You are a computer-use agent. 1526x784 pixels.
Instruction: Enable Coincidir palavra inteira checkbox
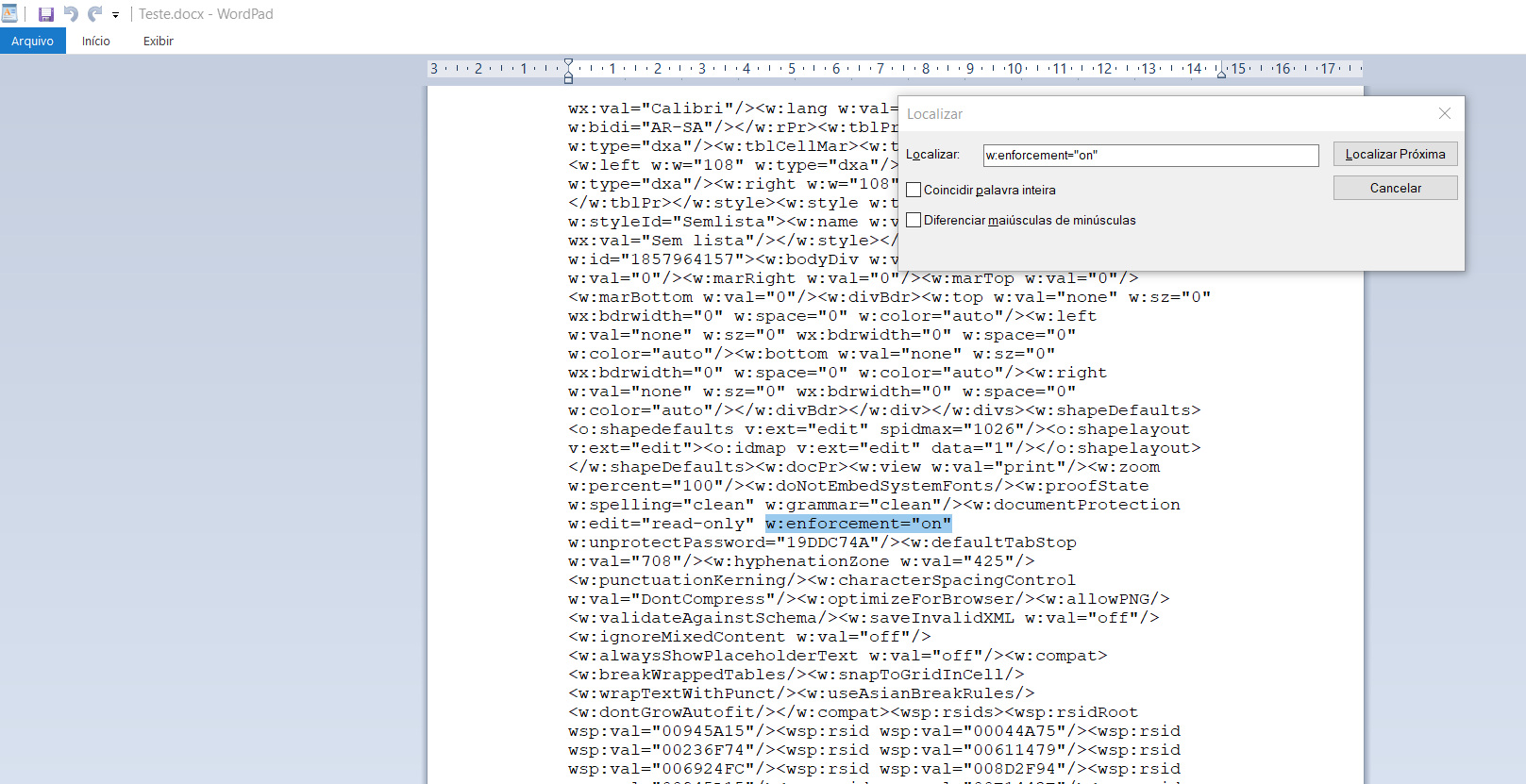(x=914, y=190)
